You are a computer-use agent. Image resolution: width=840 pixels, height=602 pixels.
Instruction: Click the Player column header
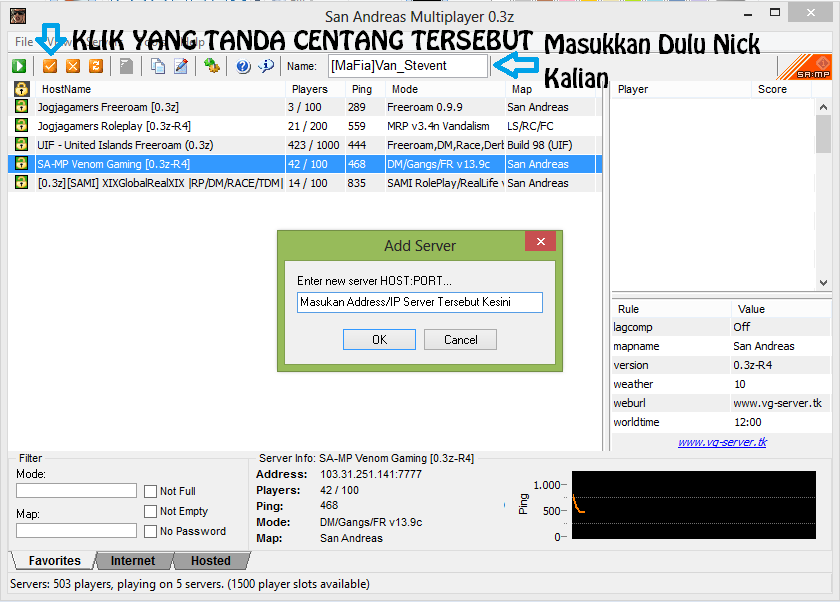681,89
